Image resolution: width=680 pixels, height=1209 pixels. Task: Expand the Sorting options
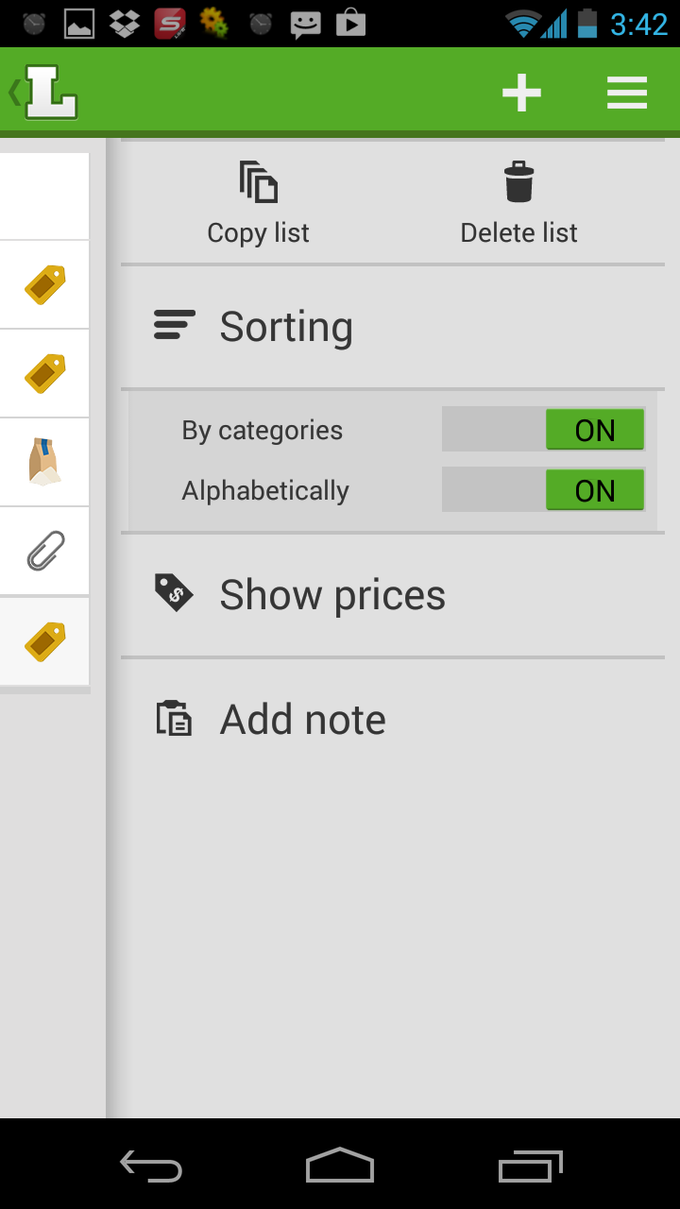point(287,326)
